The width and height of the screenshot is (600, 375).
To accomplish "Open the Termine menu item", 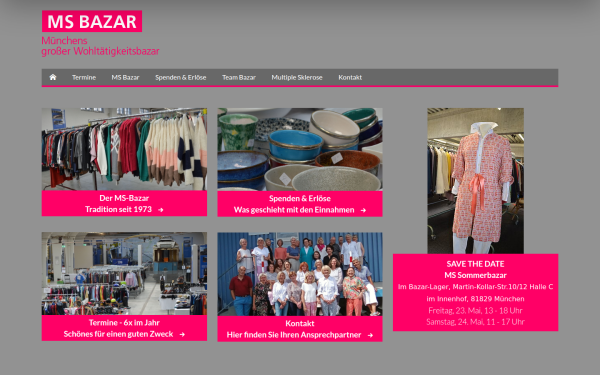I will 84,77.
